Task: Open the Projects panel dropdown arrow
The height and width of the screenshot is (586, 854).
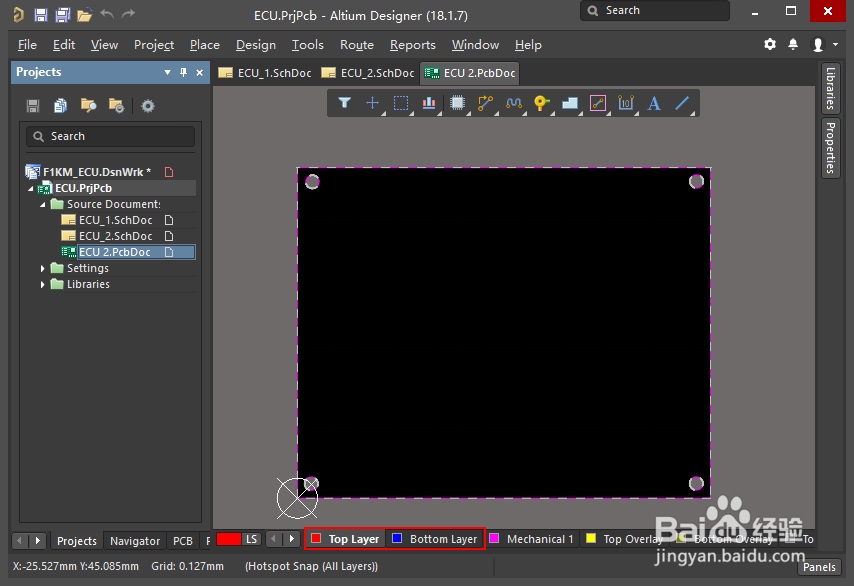Action: pos(167,72)
